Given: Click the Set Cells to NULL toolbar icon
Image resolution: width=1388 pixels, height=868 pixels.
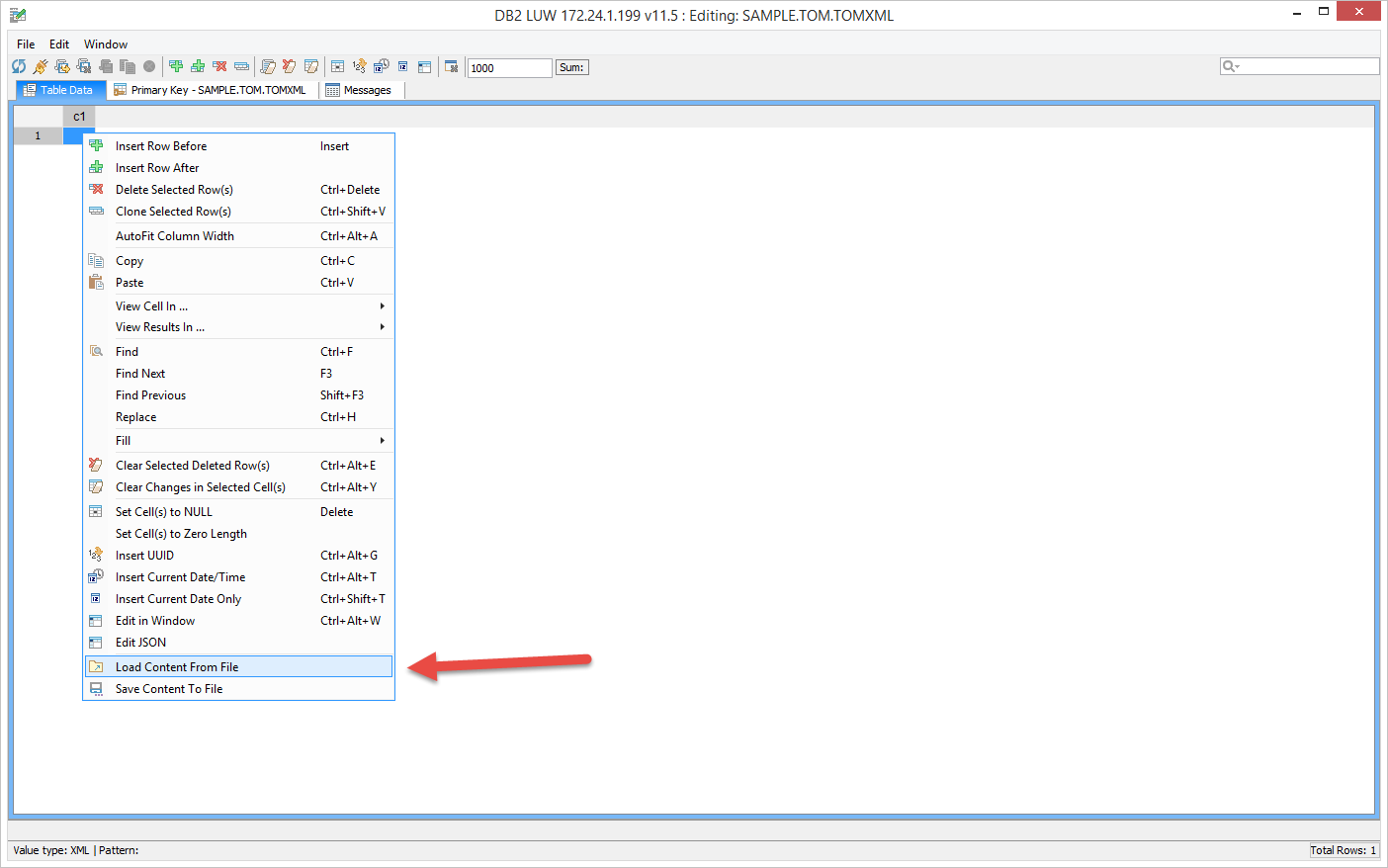Looking at the screenshot, I should 337,66.
